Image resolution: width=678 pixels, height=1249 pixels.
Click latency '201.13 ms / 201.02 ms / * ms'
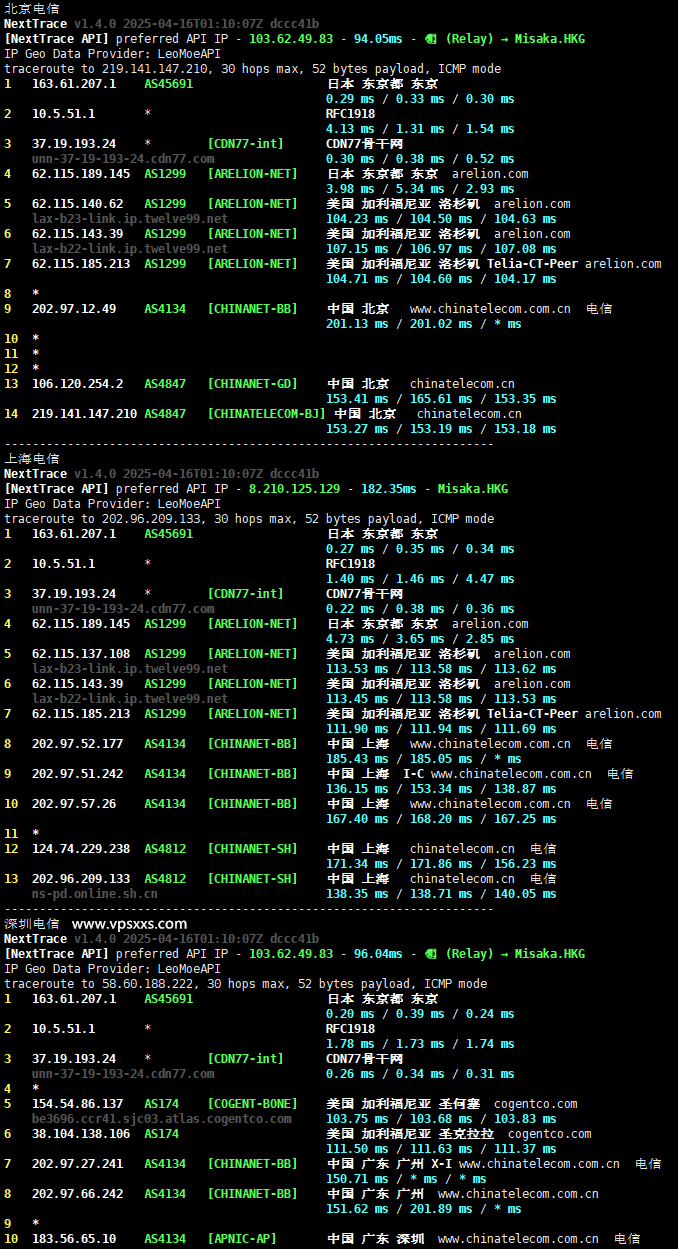pos(424,324)
